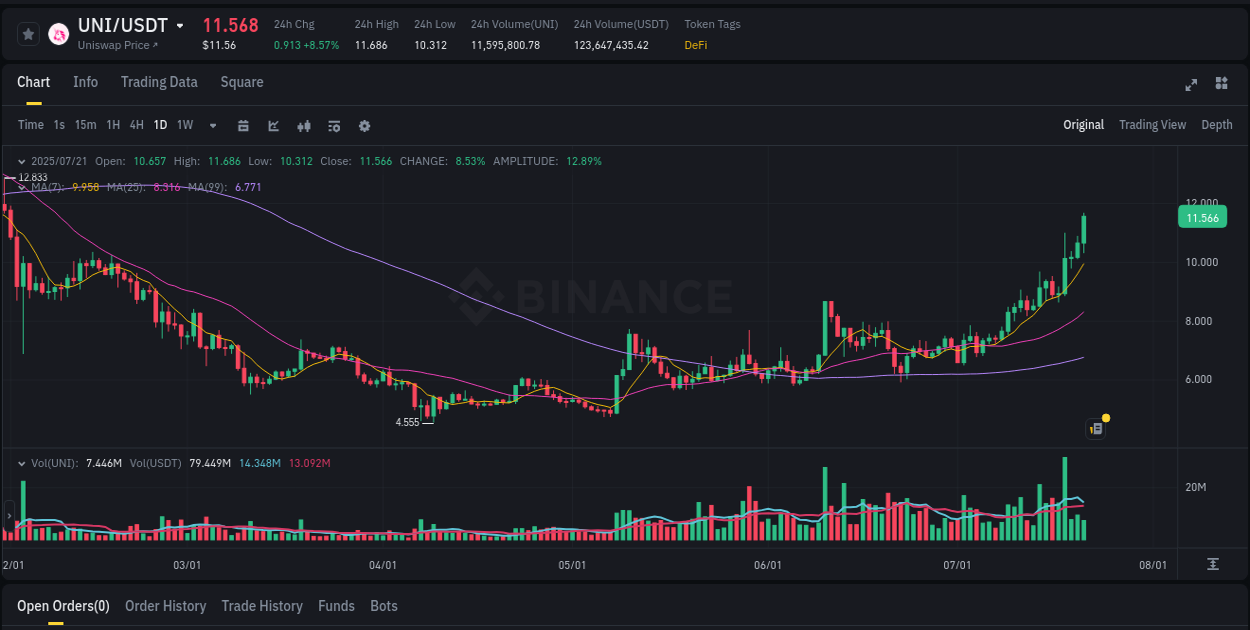The height and width of the screenshot is (630, 1250).
Task: Click the Uniswap token logo
Action: coord(56,33)
